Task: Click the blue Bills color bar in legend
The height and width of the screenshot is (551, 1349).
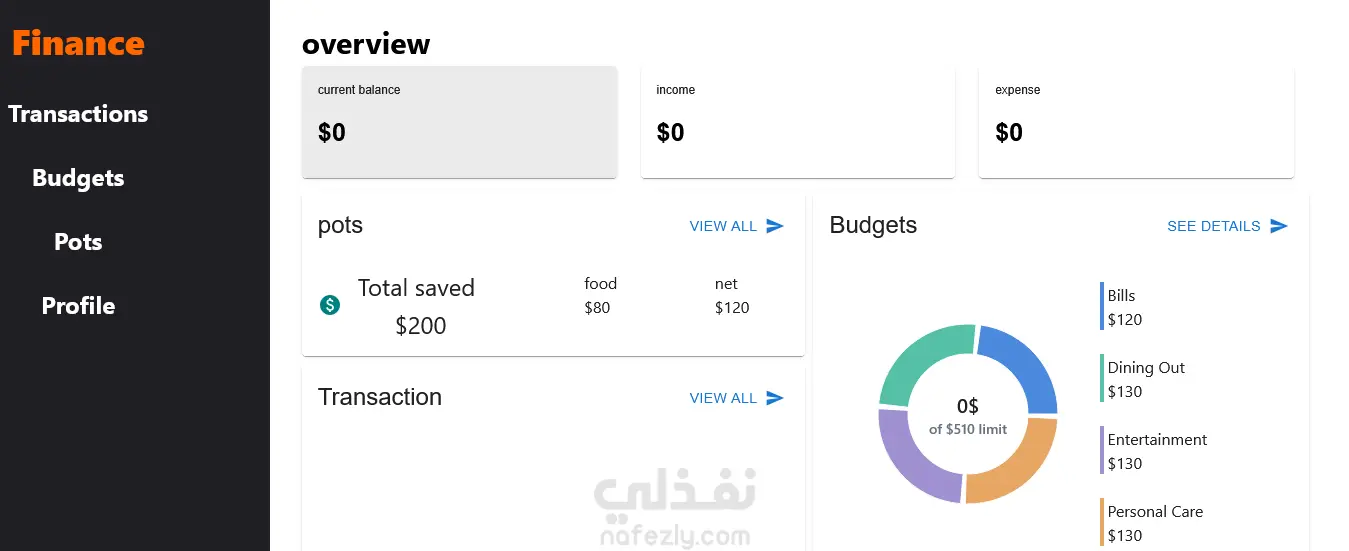Action: (x=1102, y=306)
